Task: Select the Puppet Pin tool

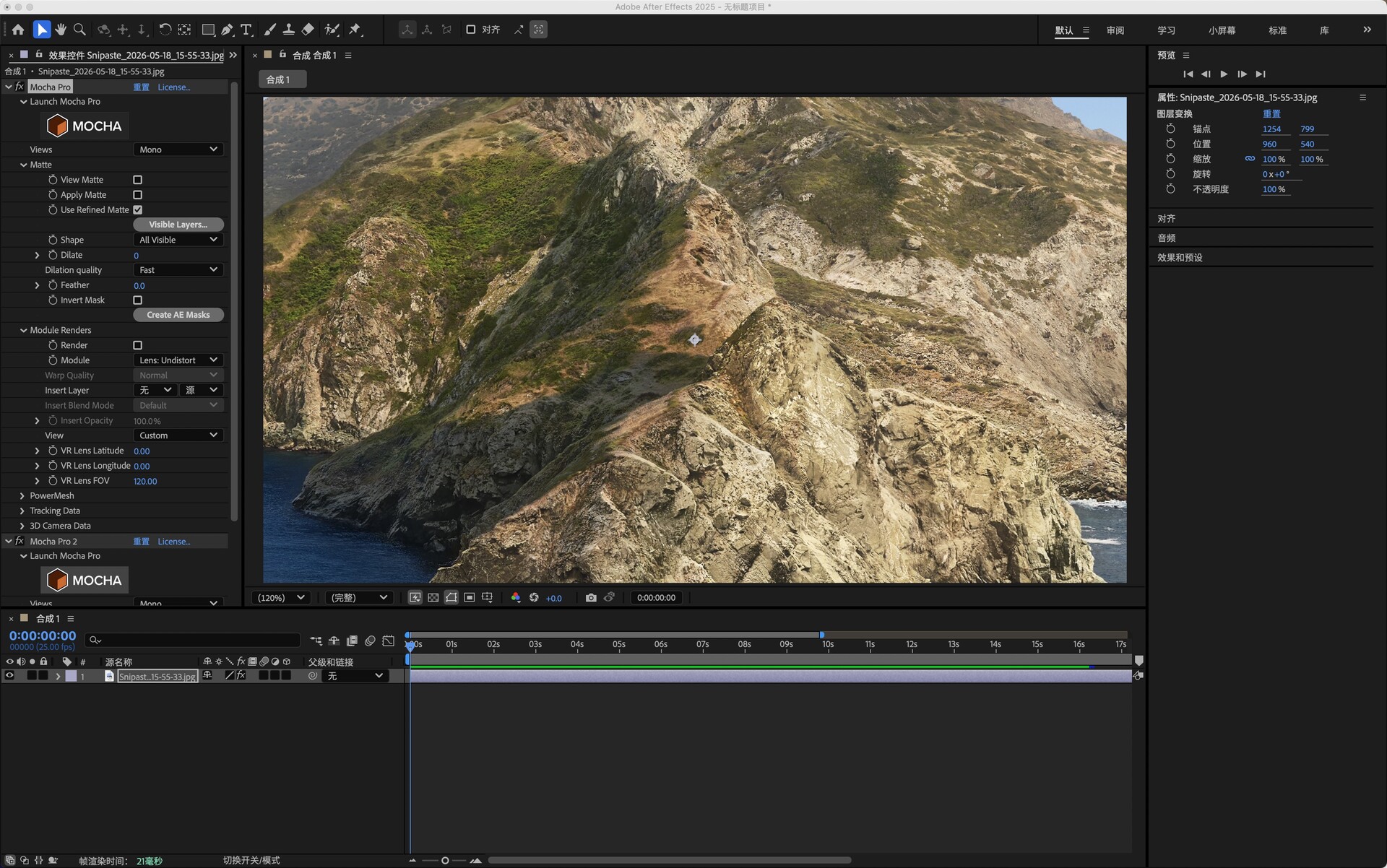Action: click(x=355, y=30)
